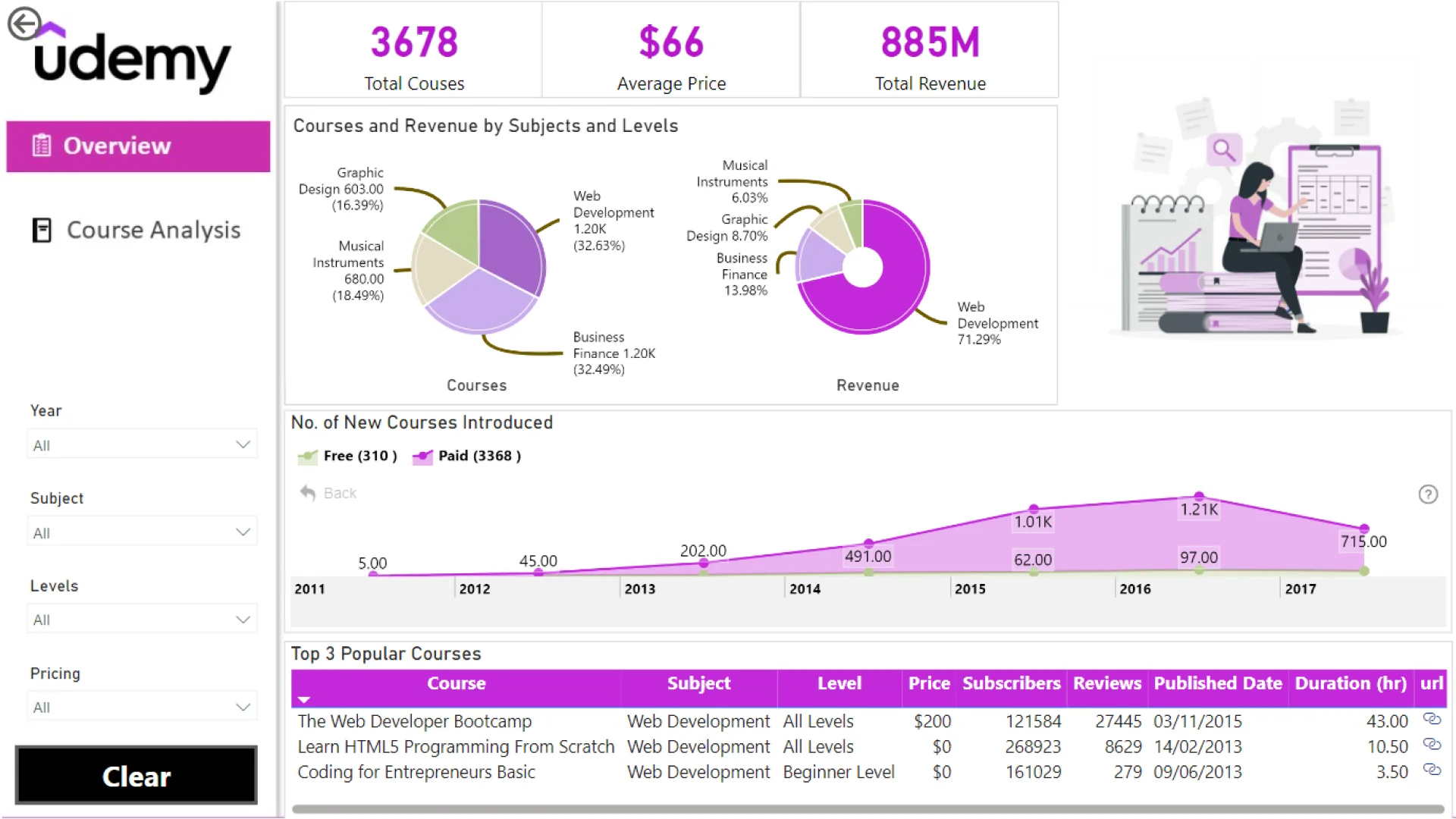Click the 2012 Paid data point 45.00

point(538,573)
